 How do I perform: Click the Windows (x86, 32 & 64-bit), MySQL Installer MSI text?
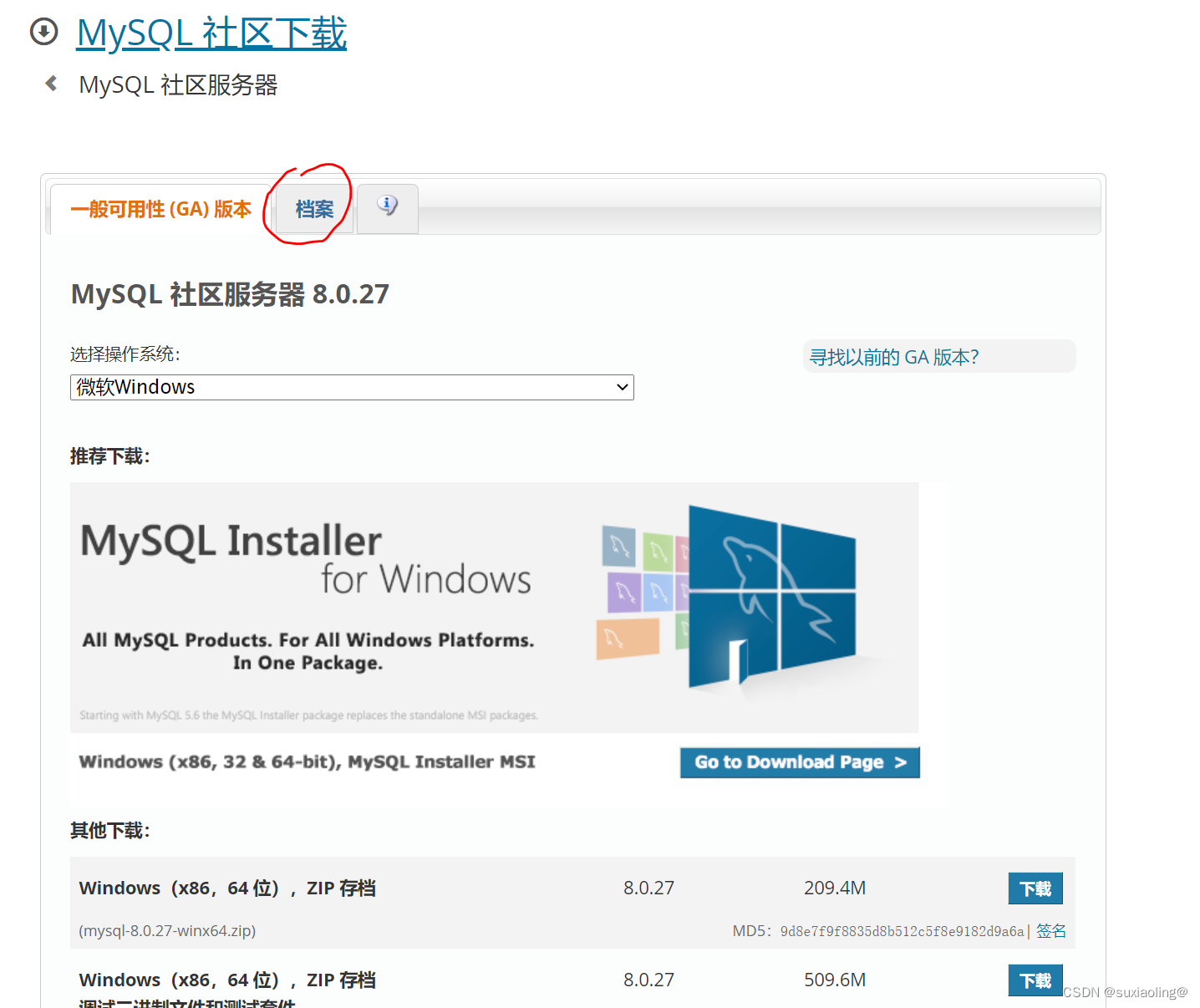click(307, 762)
